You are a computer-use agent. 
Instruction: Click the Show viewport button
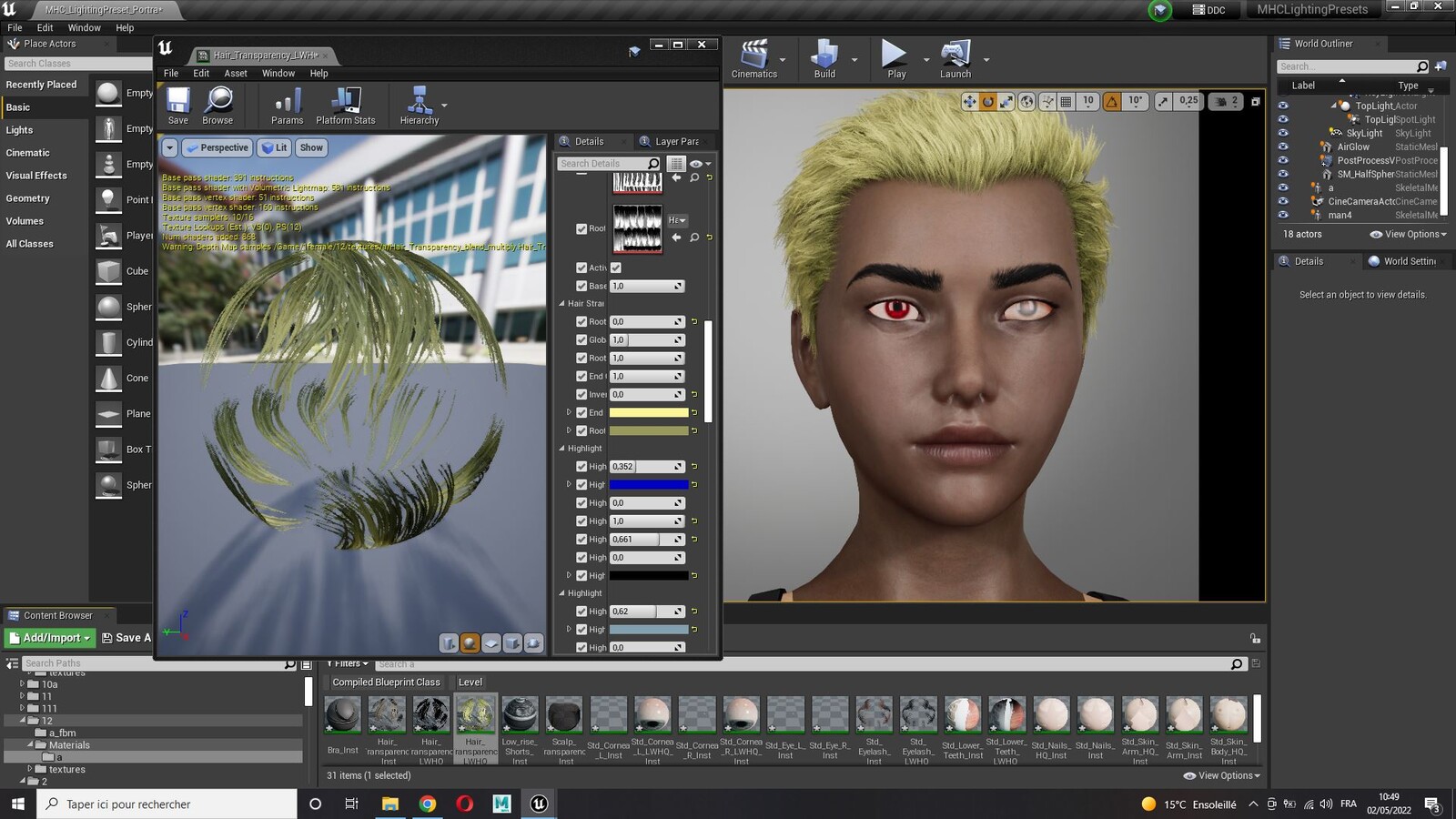tap(311, 147)
